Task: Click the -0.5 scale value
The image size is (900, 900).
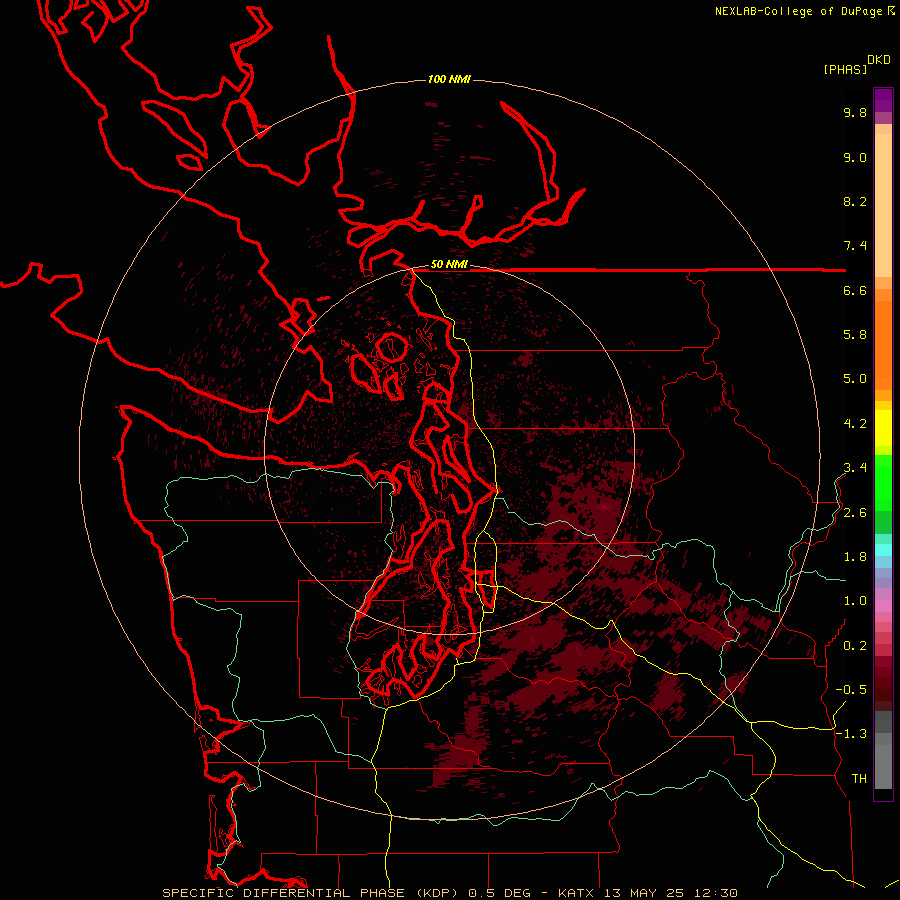Action: 851,690
